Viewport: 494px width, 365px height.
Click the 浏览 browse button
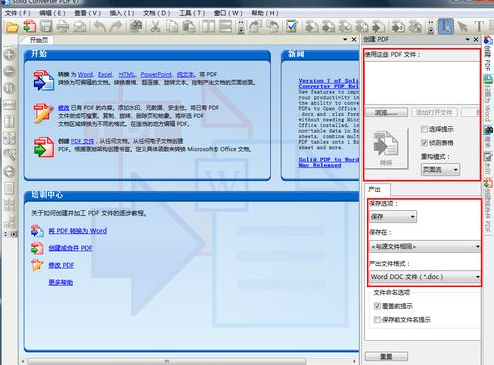point(386,113)
